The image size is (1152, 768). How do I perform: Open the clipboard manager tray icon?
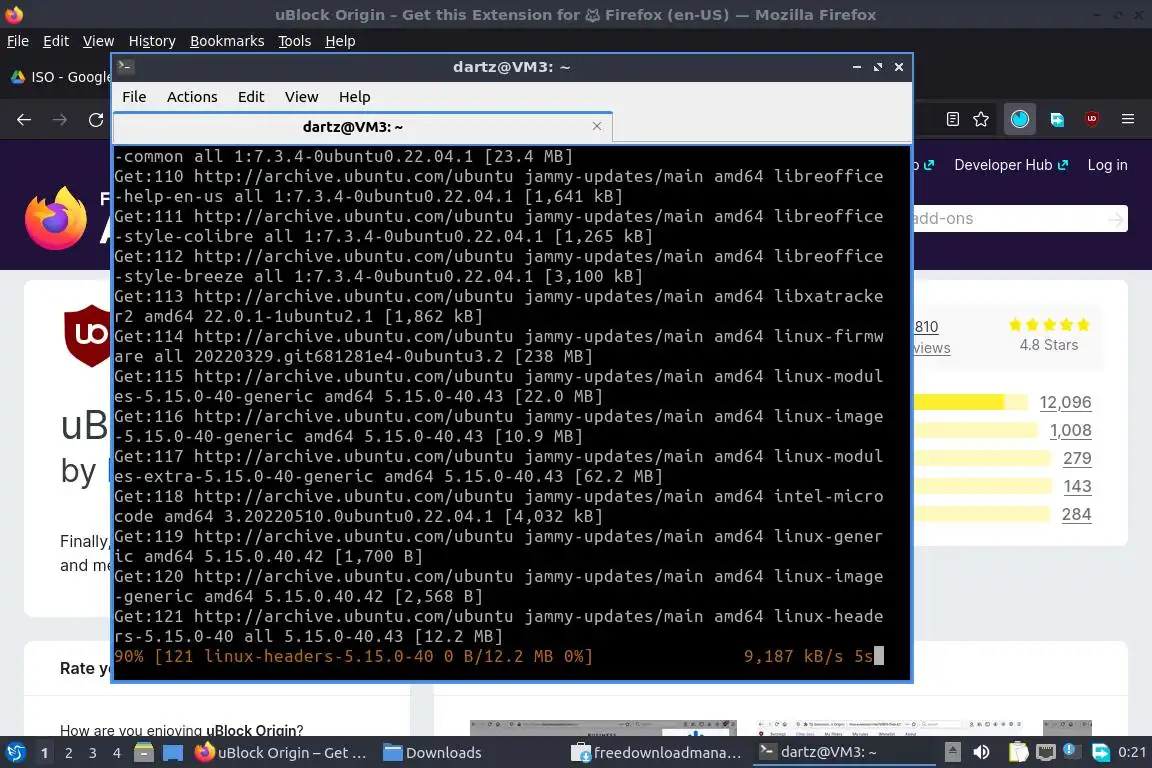1018,752
